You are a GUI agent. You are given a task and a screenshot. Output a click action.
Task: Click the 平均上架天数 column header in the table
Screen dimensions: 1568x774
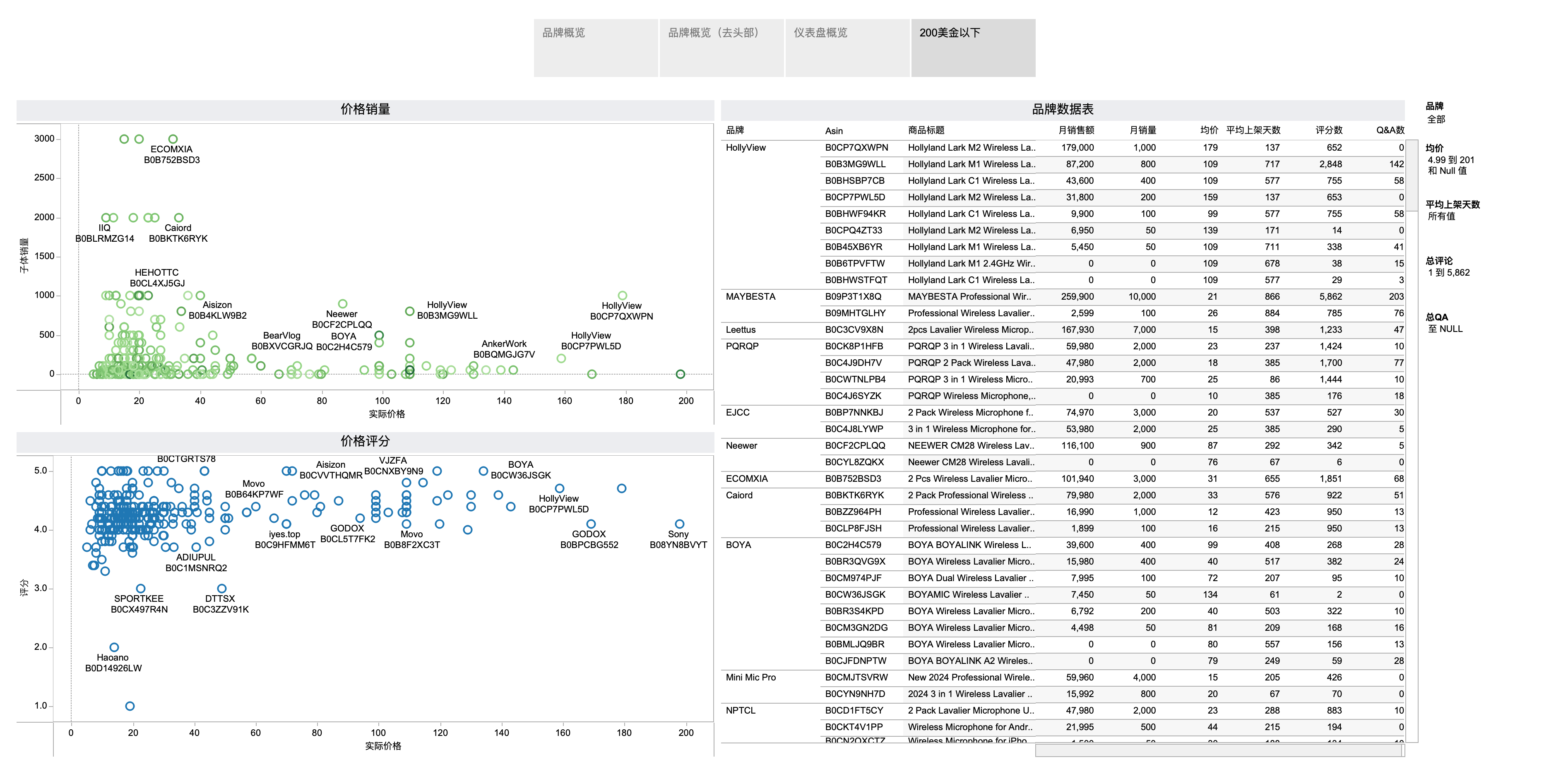pos(1253,130)
